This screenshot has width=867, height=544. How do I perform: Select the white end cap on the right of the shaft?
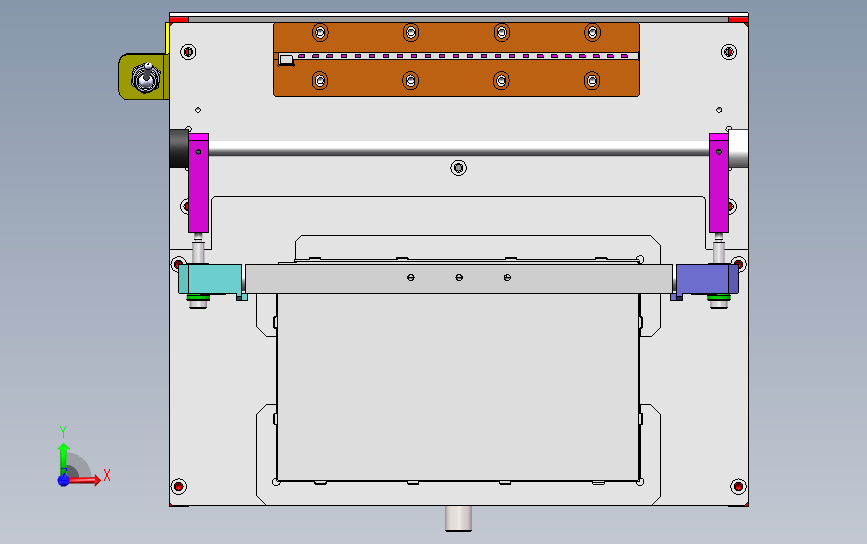[738, 148]
